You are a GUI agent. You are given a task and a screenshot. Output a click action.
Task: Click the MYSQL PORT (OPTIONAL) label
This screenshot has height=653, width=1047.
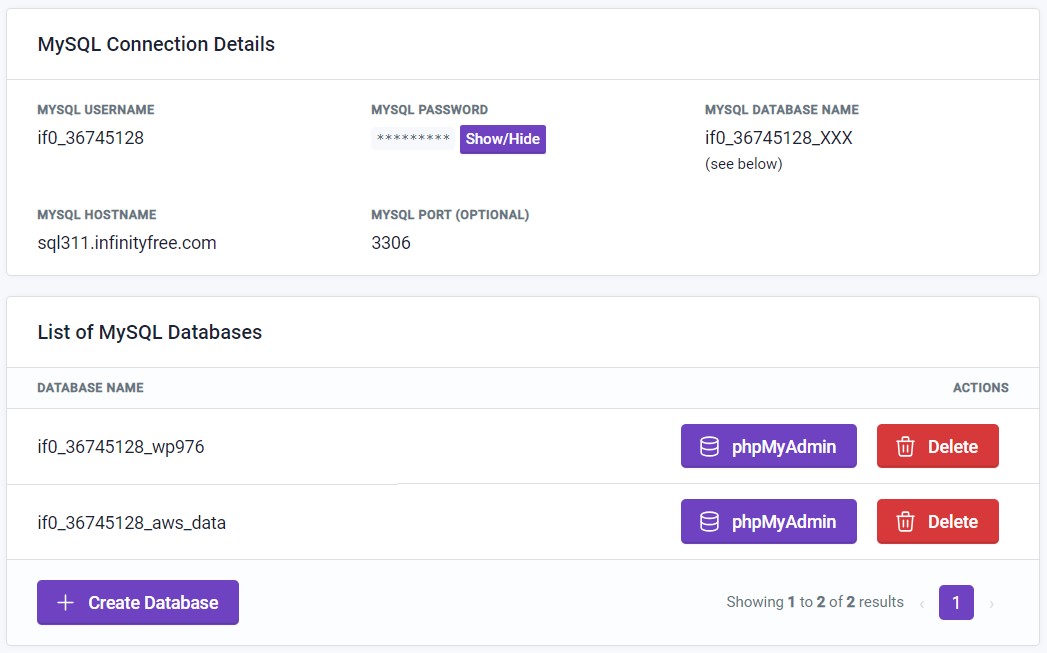tap(450, 214)
